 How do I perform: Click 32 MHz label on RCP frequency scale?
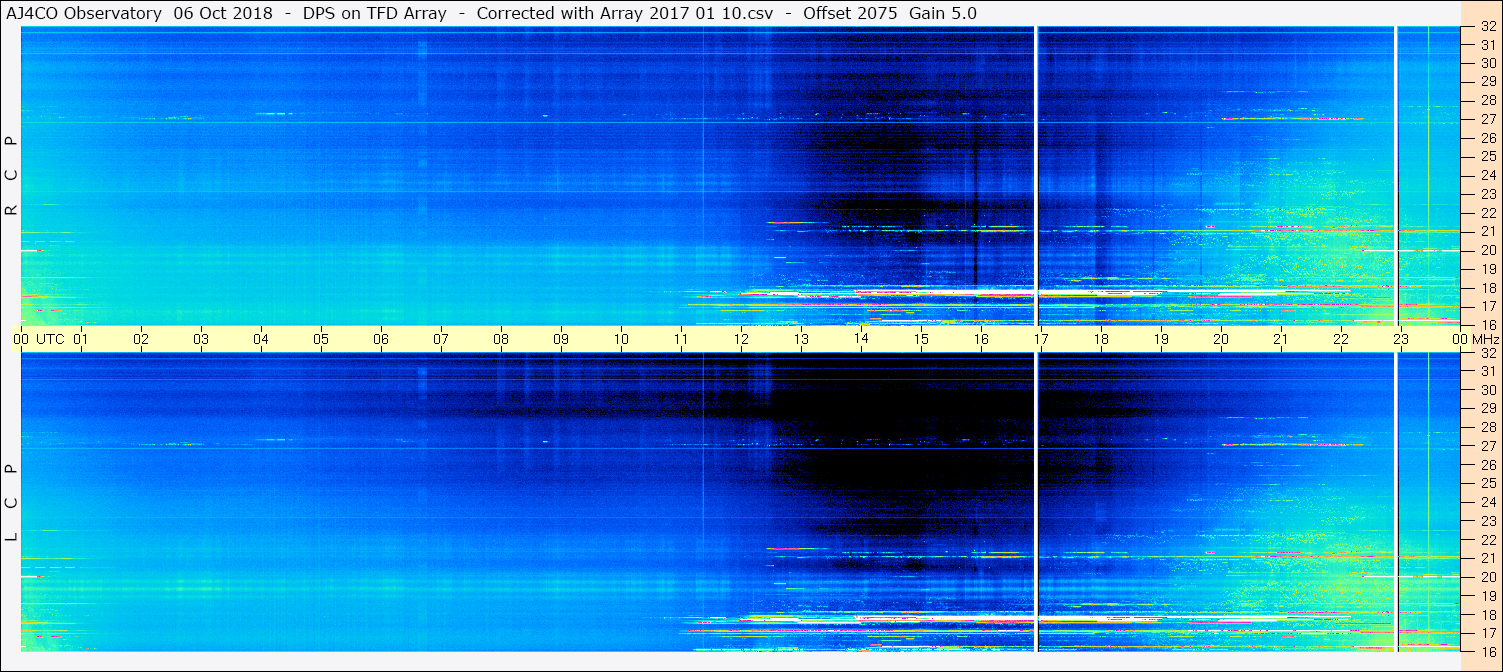[1488, 27]
